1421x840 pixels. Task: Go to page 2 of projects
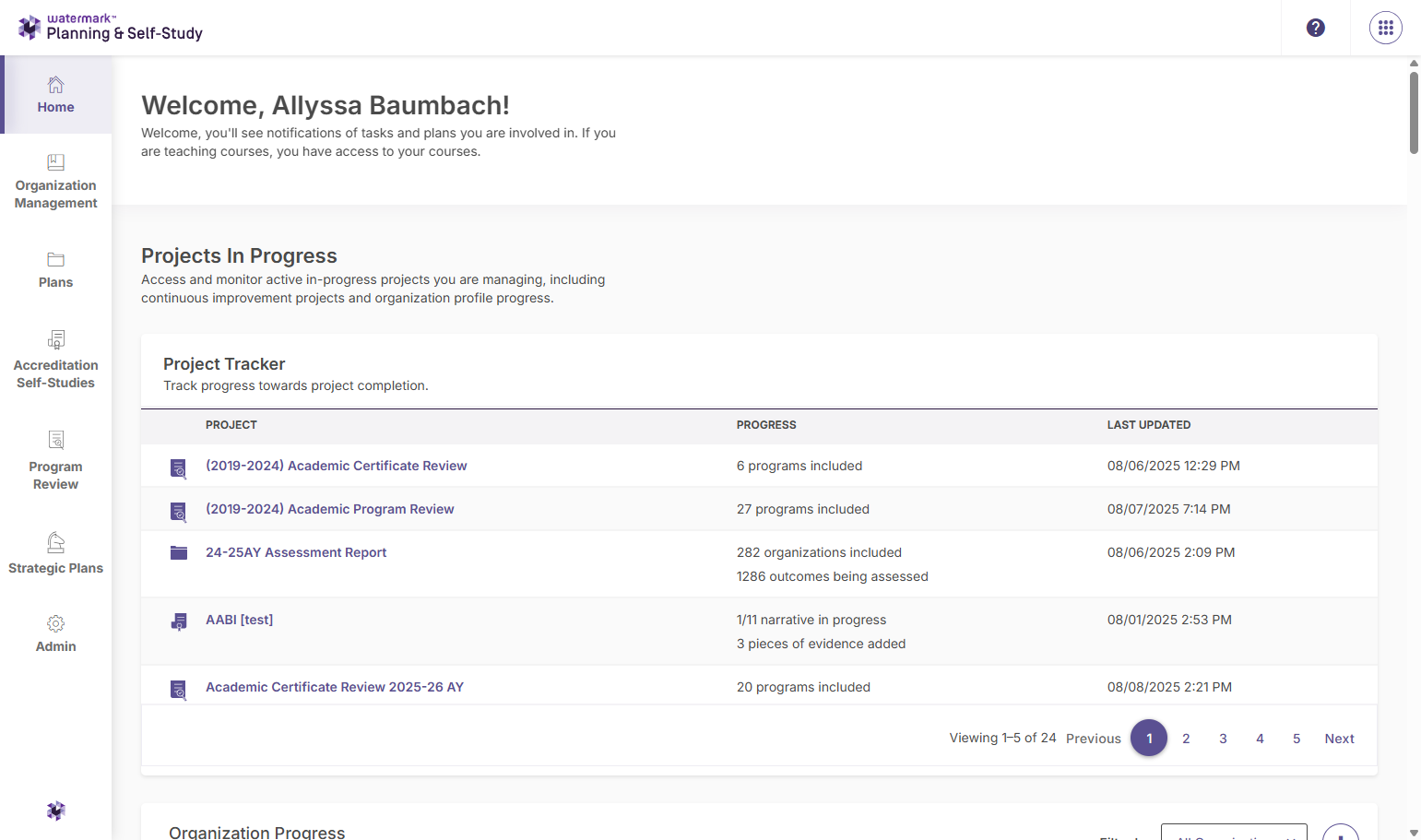click(1186, 739)
